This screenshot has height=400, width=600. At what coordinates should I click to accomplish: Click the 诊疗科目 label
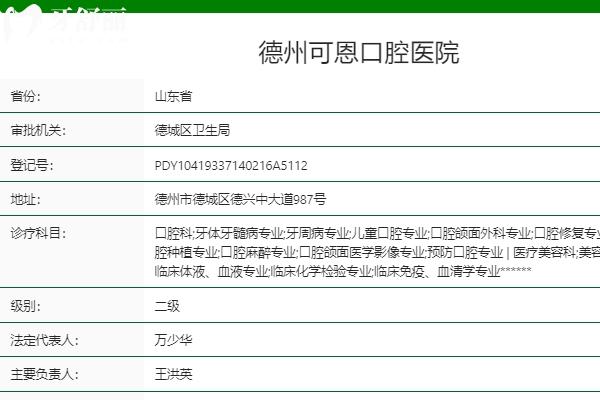pos(38,233)
